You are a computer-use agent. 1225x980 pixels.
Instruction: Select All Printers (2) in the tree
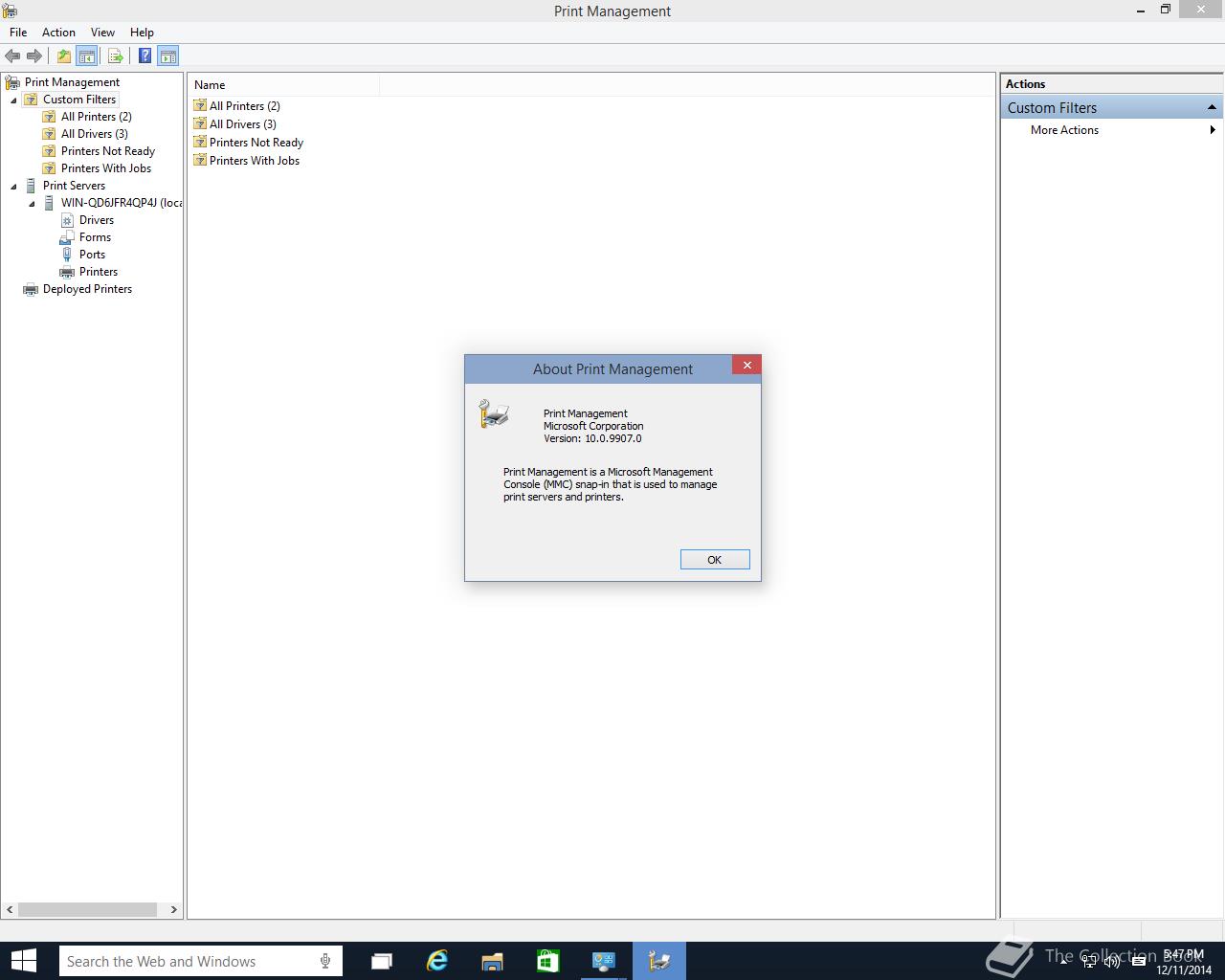tap(96, 117)
